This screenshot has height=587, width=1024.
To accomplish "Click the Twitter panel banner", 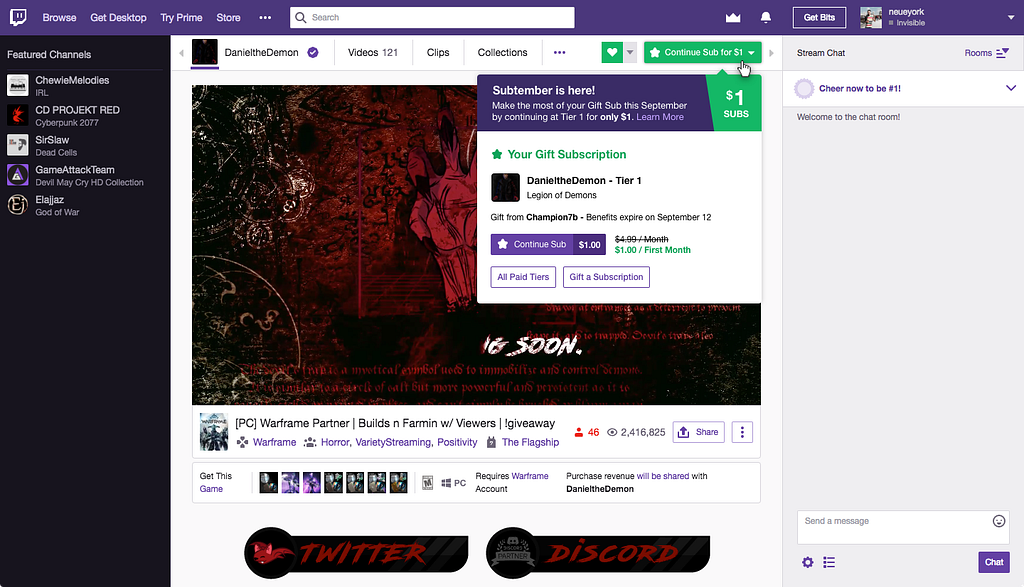I will [356, 552].
